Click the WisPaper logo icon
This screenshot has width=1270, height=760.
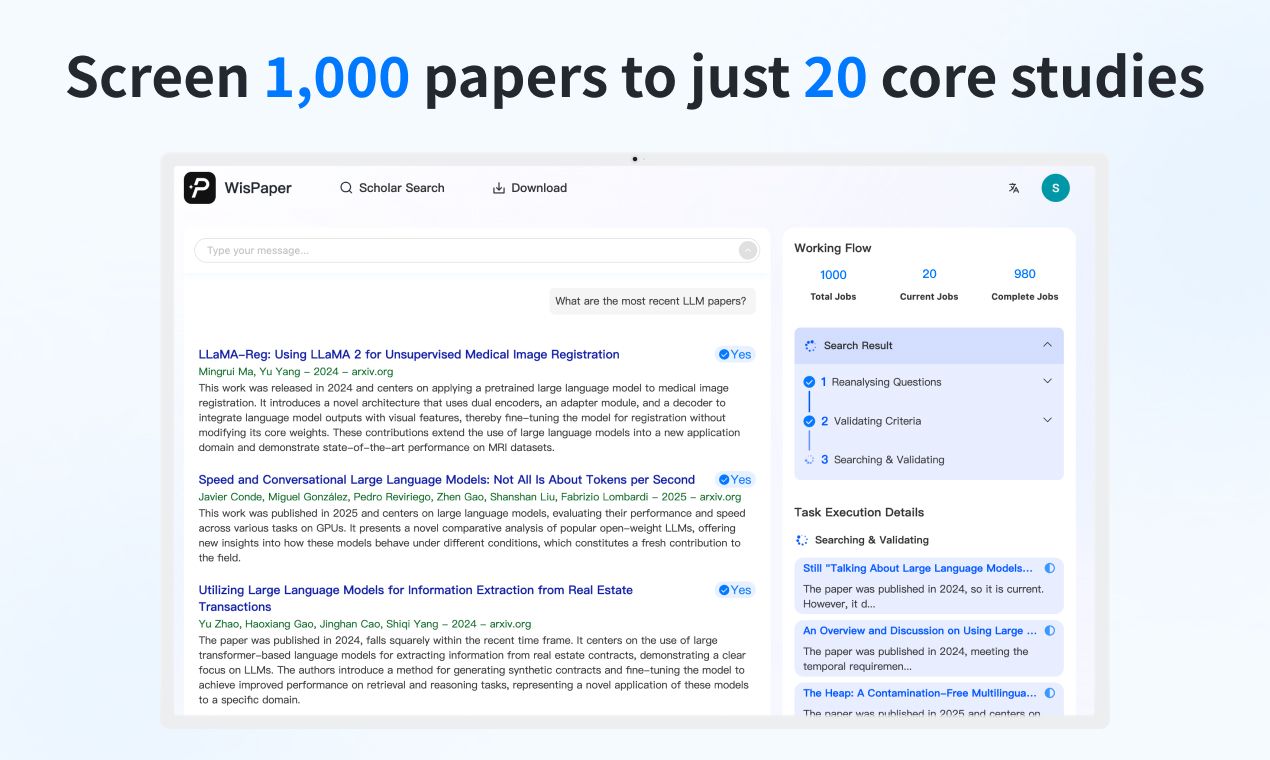point(200,188)
